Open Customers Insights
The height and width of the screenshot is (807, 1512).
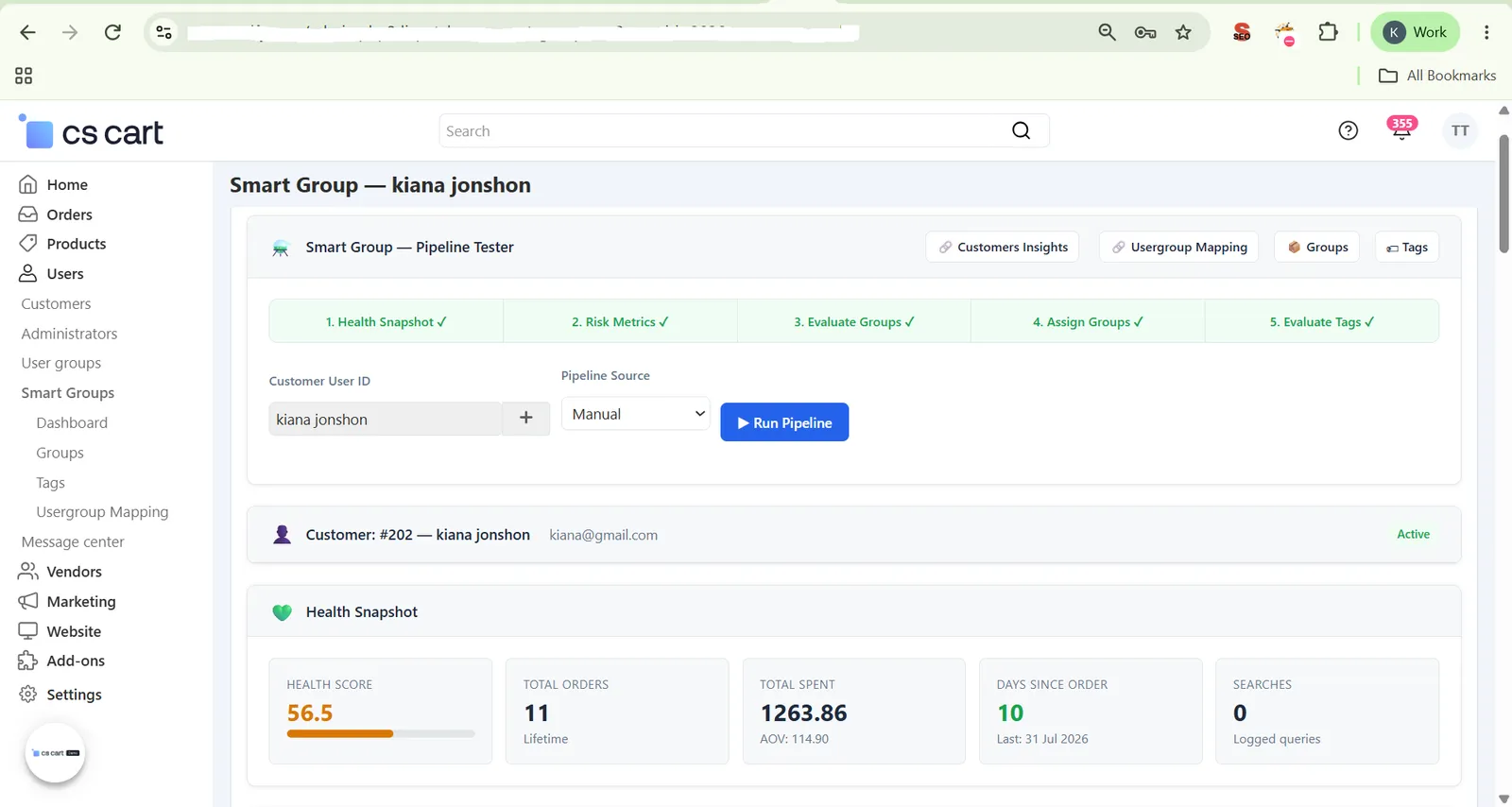[1003, 247]
